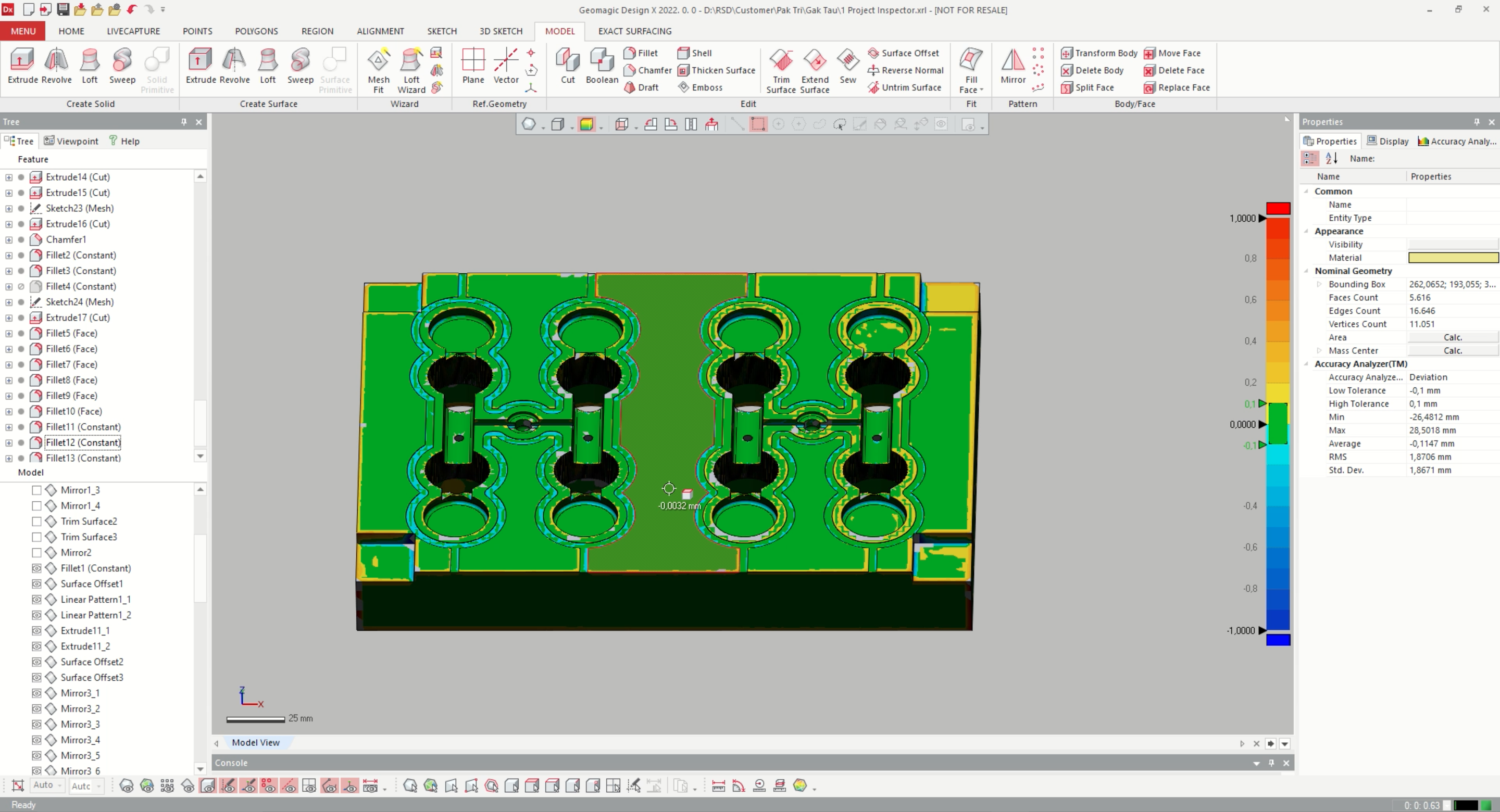The width and height of the screenshot is (1500, 812).
Task: Select the Split Face command
Action: pyautogui.click(x=1087, y=87)
